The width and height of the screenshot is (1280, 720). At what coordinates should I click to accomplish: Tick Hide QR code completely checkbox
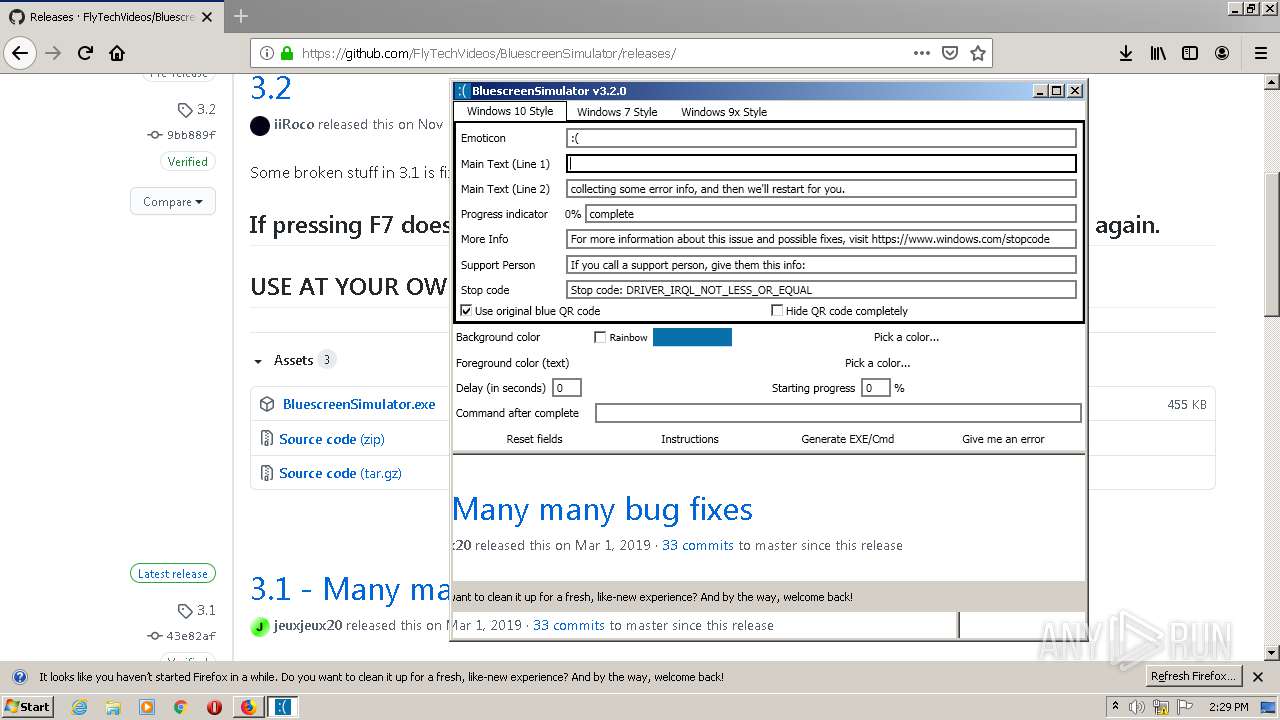(x=777, y=311)
